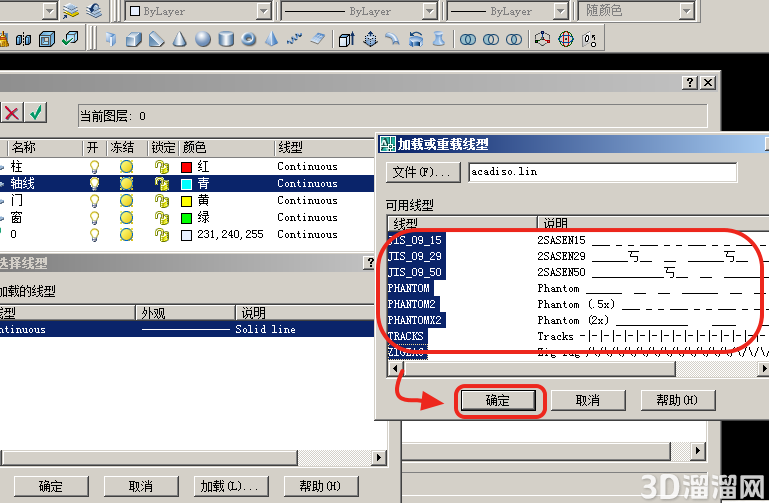Click the layer previous icon
Image resolution: width=769 pixels, height=503 pixels.
coord(94,11)
